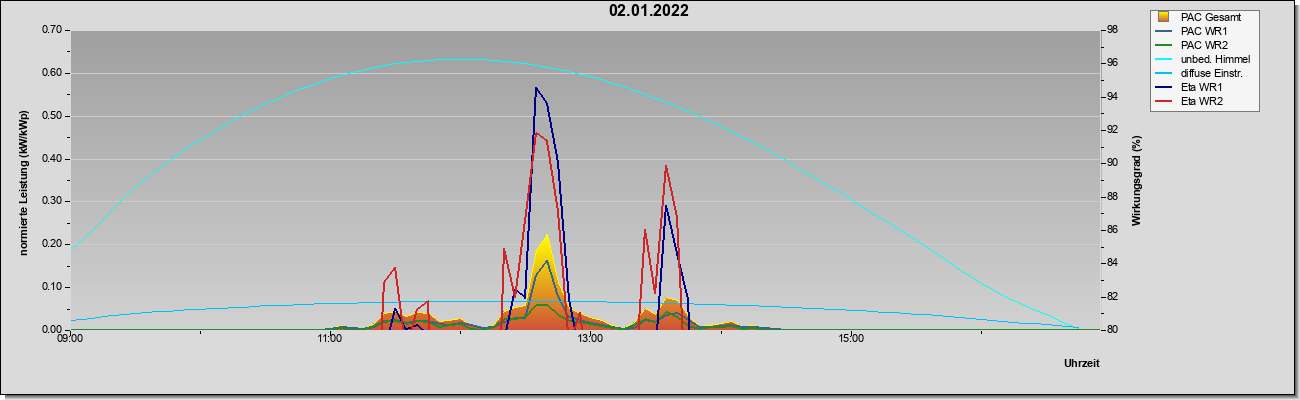The width and height of the screenshot is (1300, 400).
Task: Click the 0.30 left axis value
Action: point(52,201)
